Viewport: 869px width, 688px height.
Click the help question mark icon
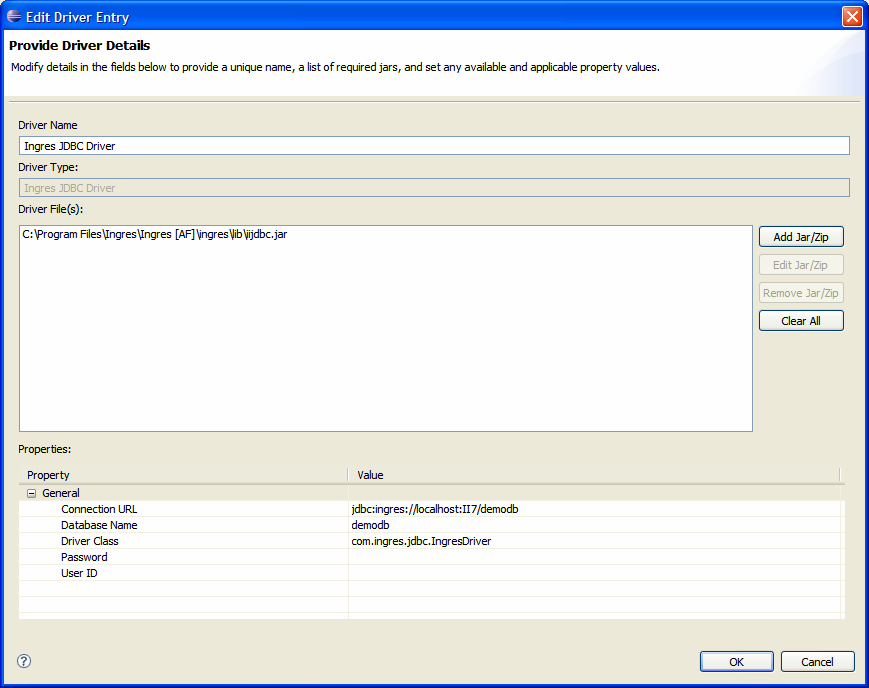[24, 661]
